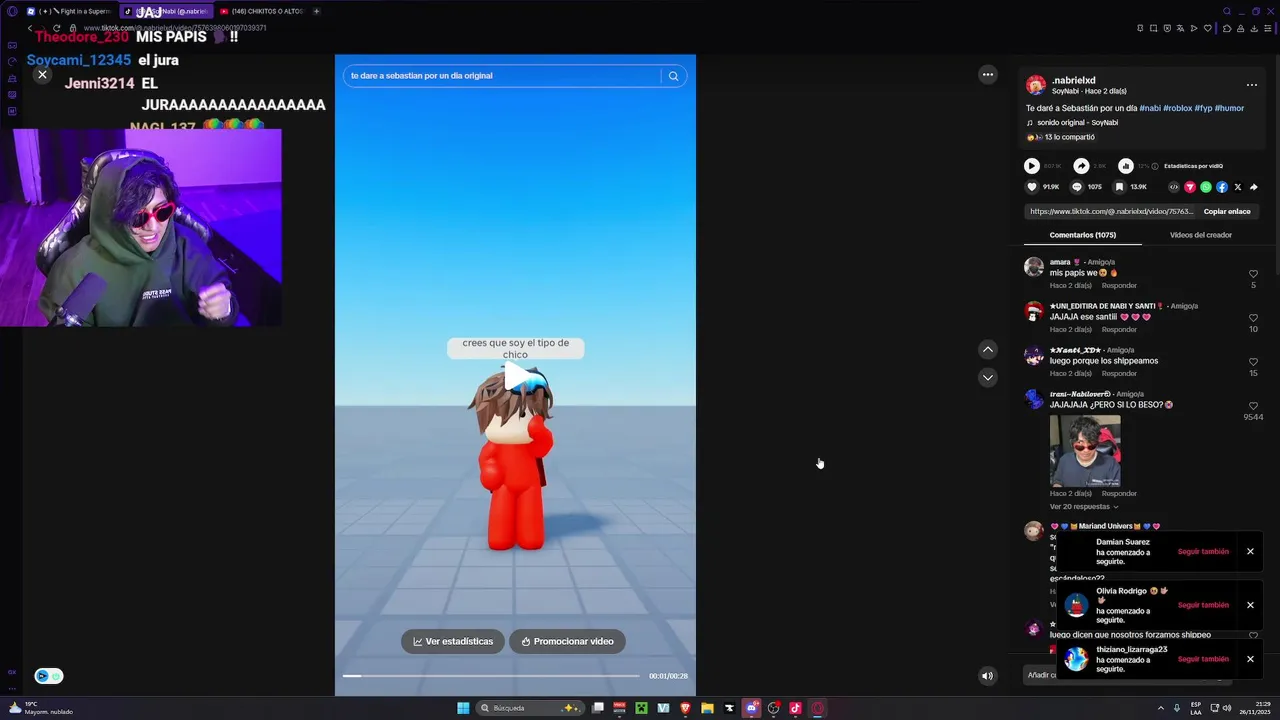The height and width of the screenshot is (720, 1280).
Task: Open Windows Start menu
Action: coord(463,708)
